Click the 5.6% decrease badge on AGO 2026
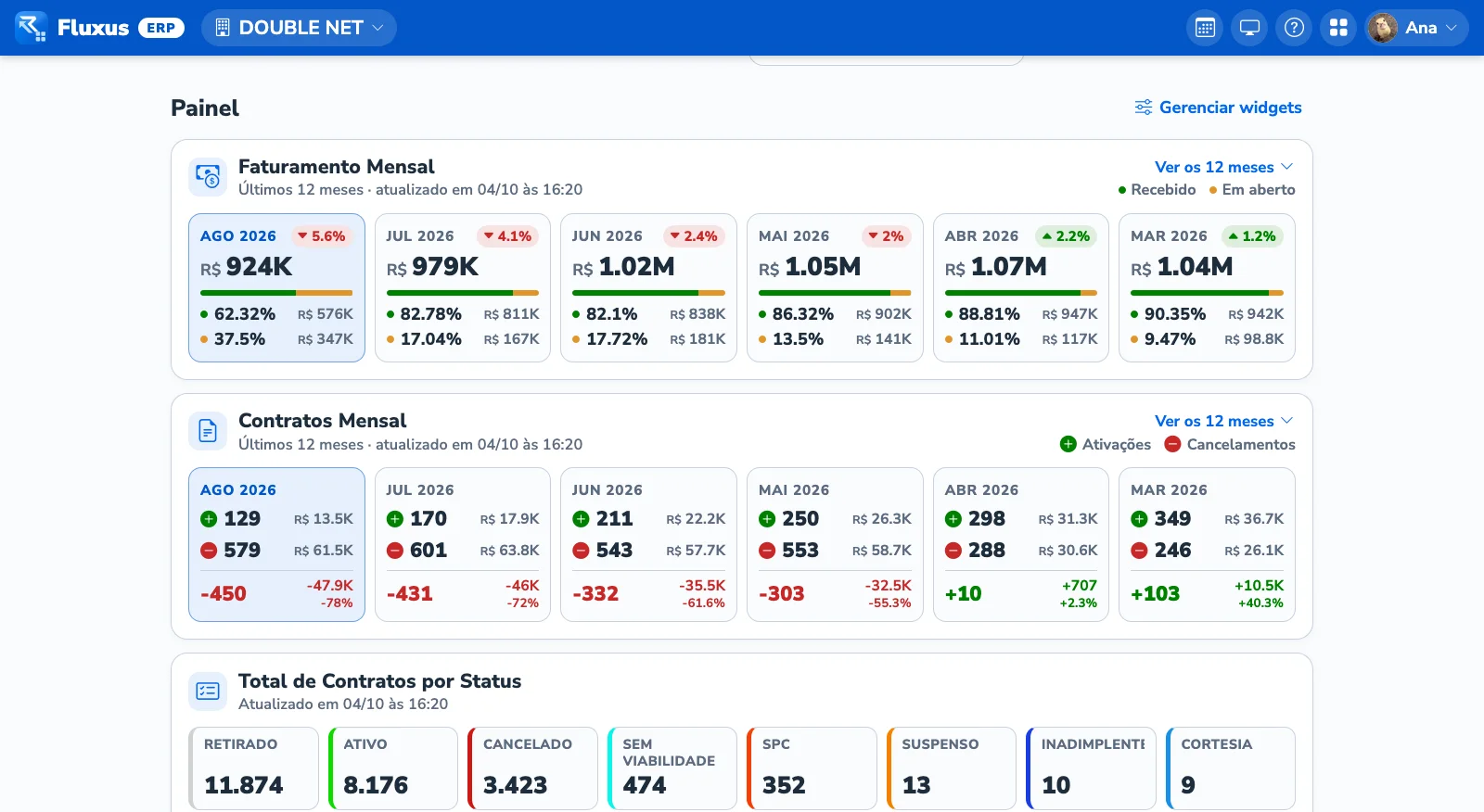This screenshot has width=1484, height=812. click(322, 236)
